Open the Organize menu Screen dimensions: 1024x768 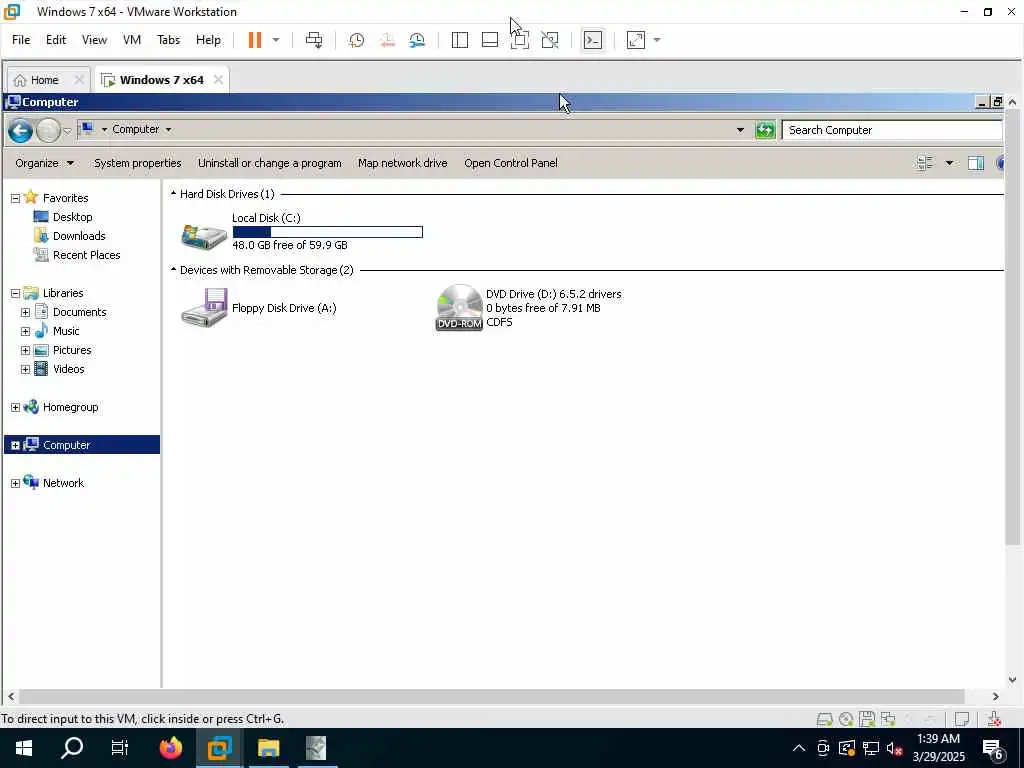click(44, 163)
